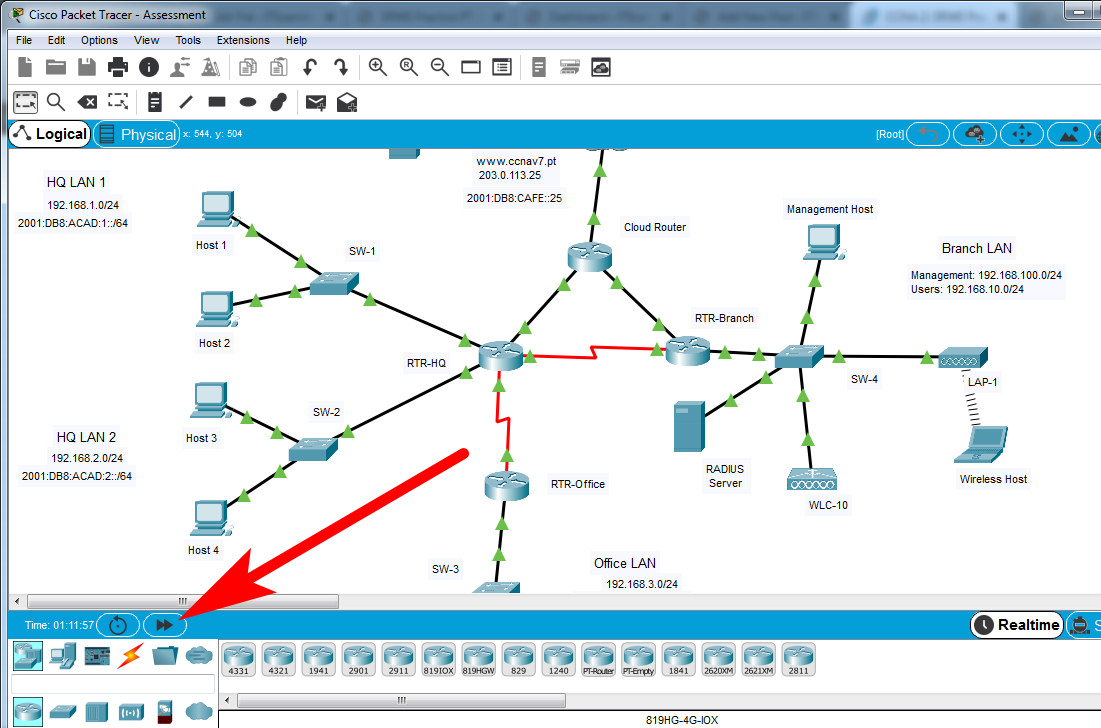Screen dimensions: 1101x728
Task: Open the custom devices dialog icon
Action: tap(502, 67)
